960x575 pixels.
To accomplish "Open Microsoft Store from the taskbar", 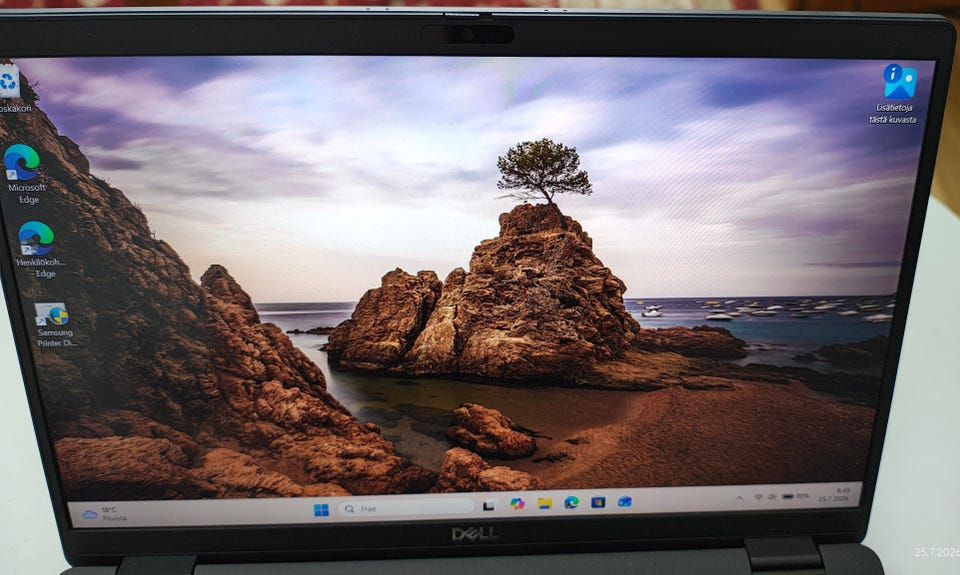I will (598, 502).
